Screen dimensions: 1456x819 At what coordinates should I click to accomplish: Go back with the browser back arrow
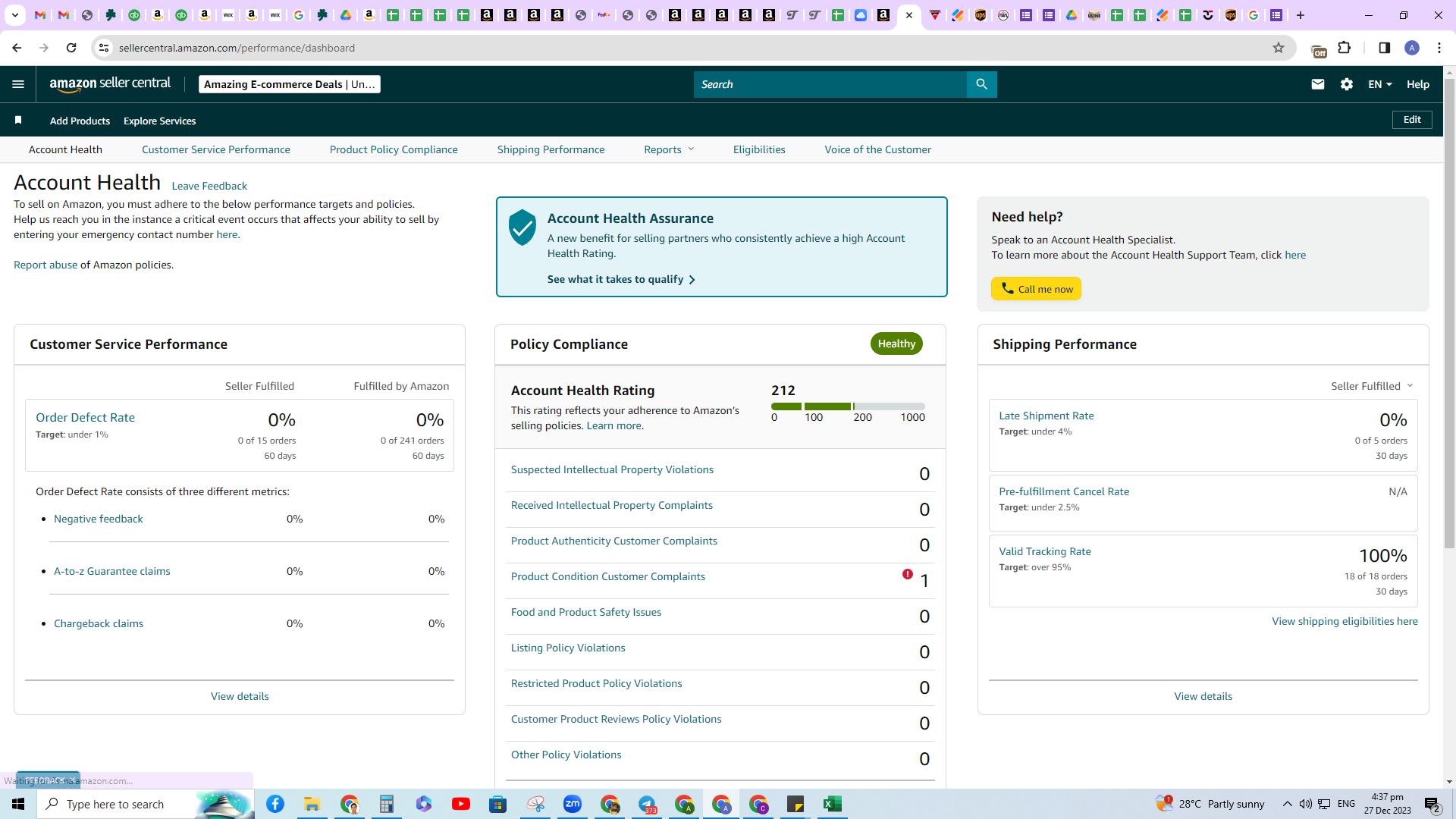coord(17,48)
